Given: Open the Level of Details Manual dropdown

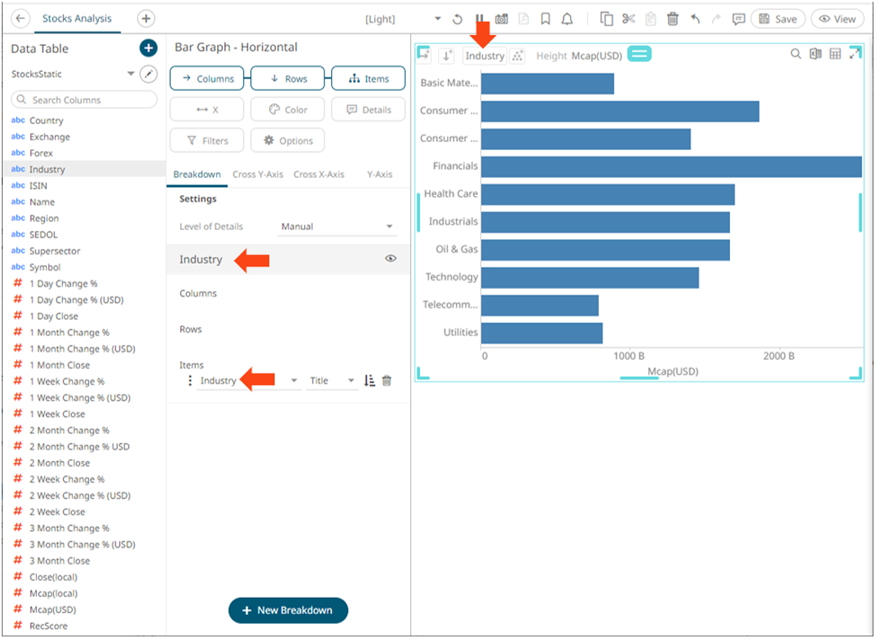Looking at the screenshot, I should (x=337, y=227).
